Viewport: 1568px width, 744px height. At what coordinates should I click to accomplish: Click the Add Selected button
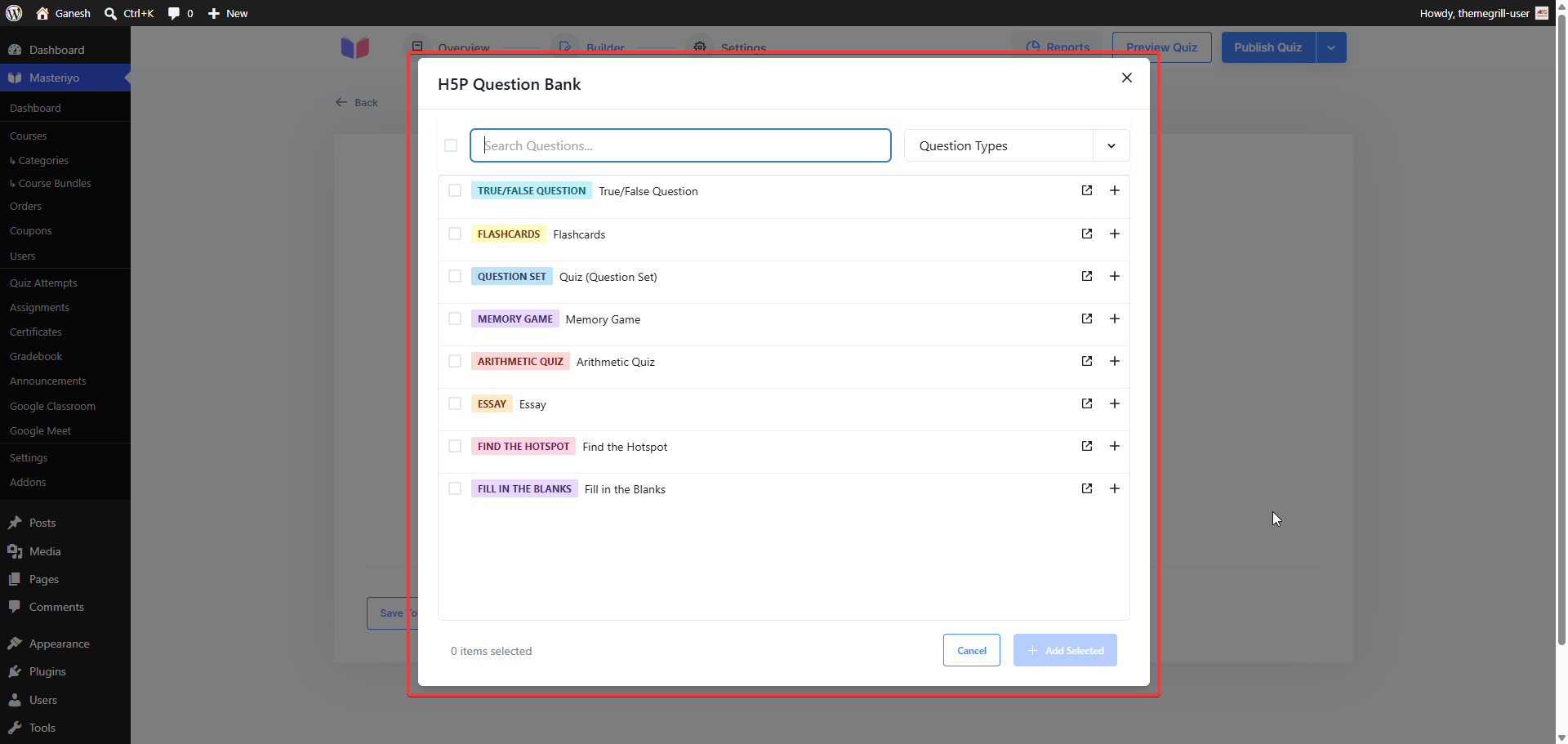[1065, 650]
